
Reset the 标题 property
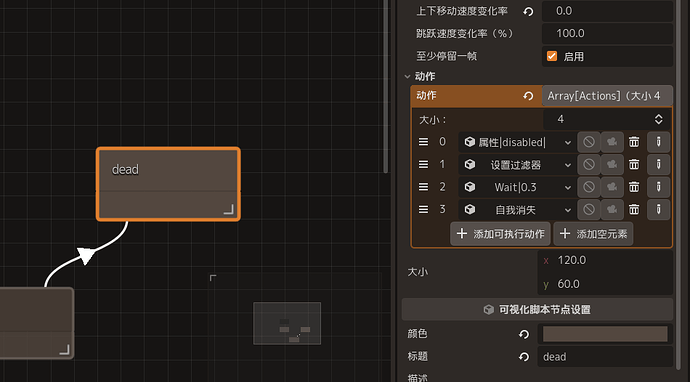click(524, 357)
